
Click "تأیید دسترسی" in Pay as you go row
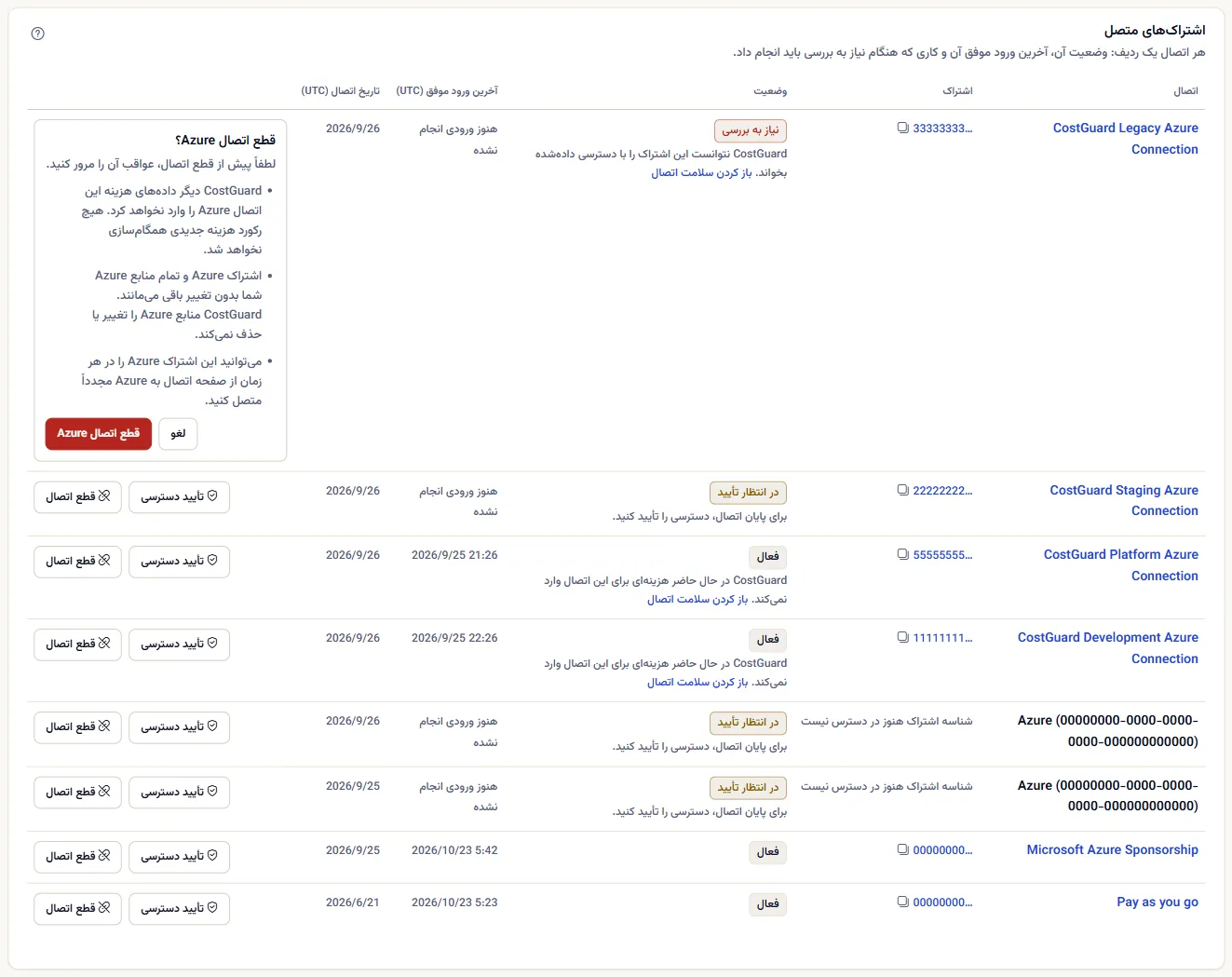[x=179, y=908]
